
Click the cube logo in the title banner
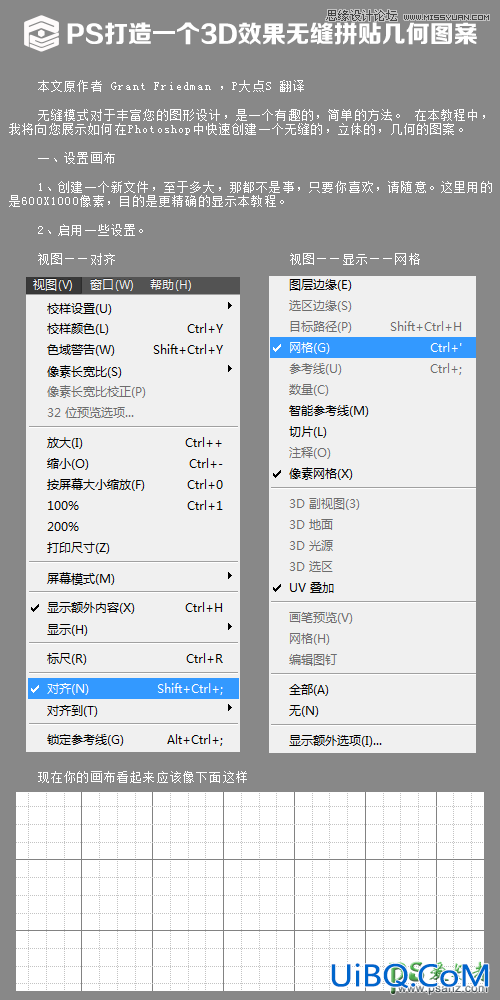coord(43,34)
